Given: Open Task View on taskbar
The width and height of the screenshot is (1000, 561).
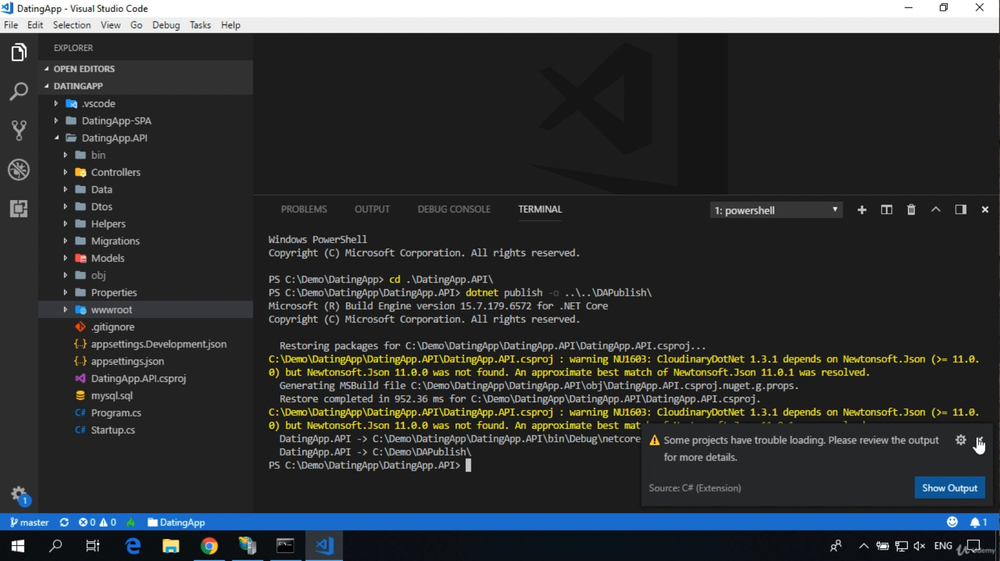Looking at the screenshot, I should (x=93, y=546).
